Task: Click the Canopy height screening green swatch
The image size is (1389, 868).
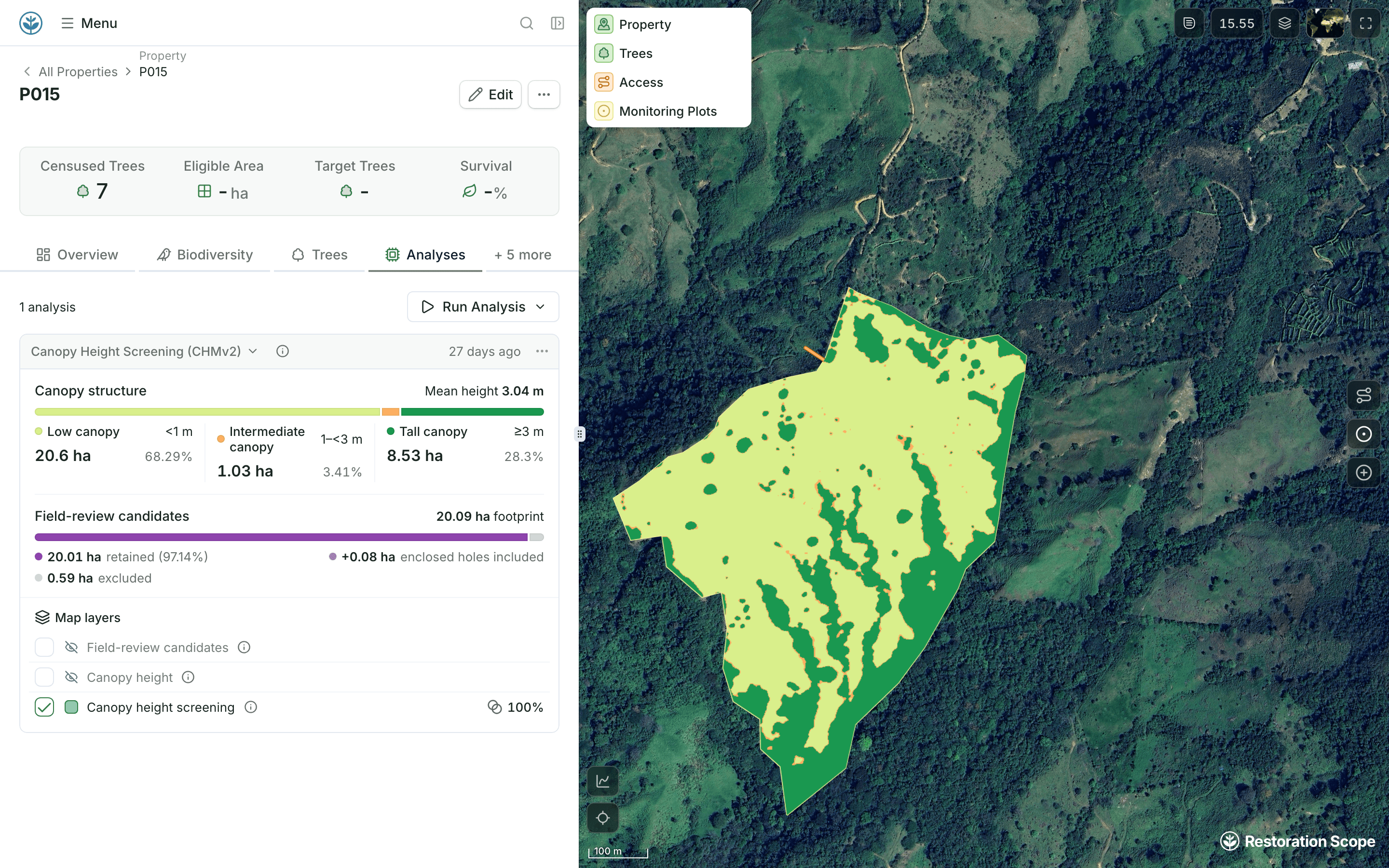Action: [x=72, y=707]
